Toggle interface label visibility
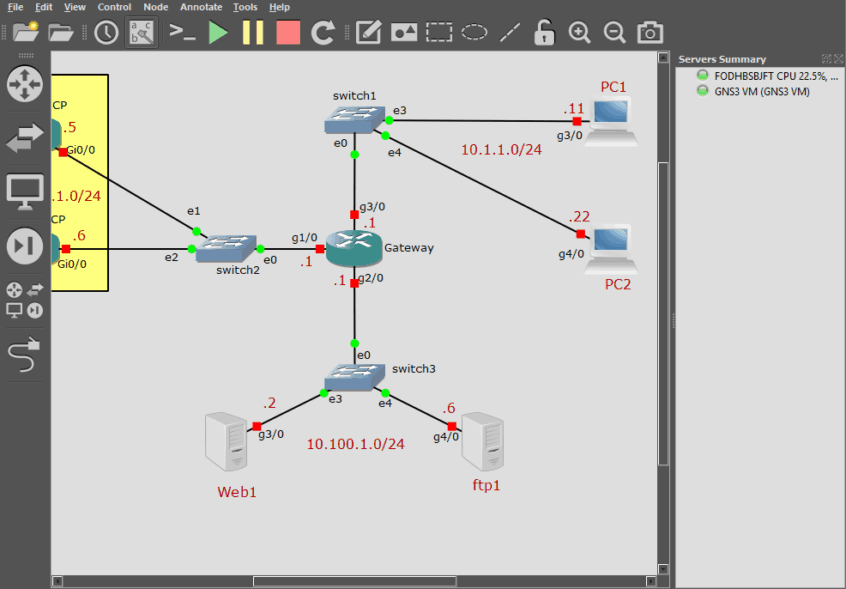 (139, 32)
